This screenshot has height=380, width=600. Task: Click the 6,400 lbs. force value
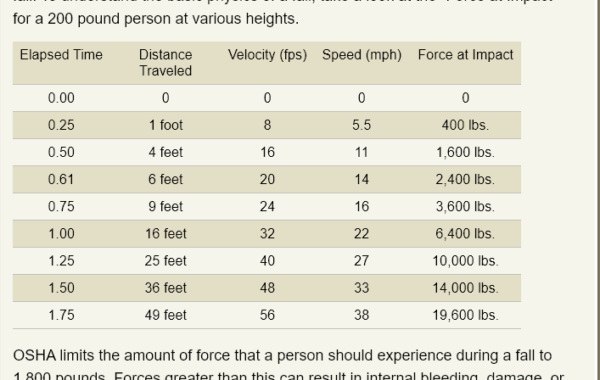coord(465,234)
